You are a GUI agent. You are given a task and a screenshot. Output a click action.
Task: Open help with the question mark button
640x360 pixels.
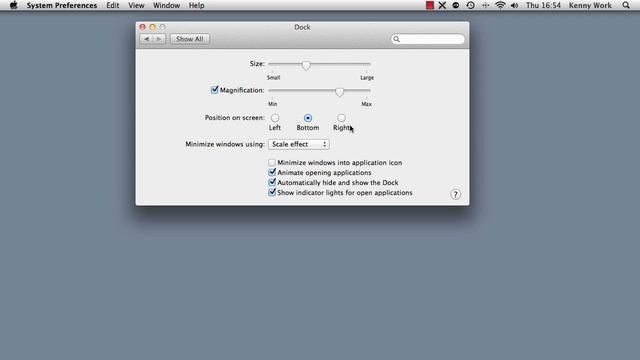(x=456, y=194)
